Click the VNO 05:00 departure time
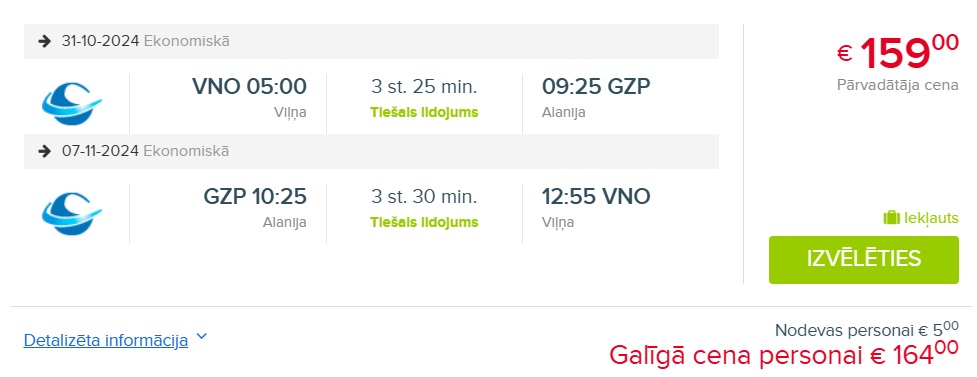The height and width of the screenshot is (377, 977). pos(249,86)
